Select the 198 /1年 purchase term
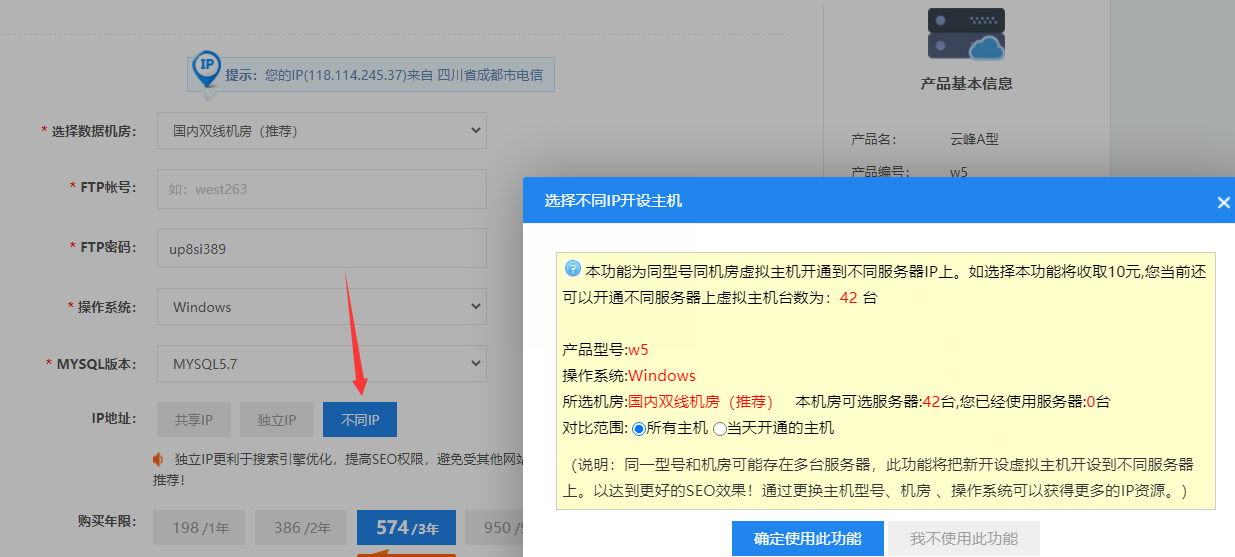The height and width of the screenshot is (557, 1235). [199, 527]
